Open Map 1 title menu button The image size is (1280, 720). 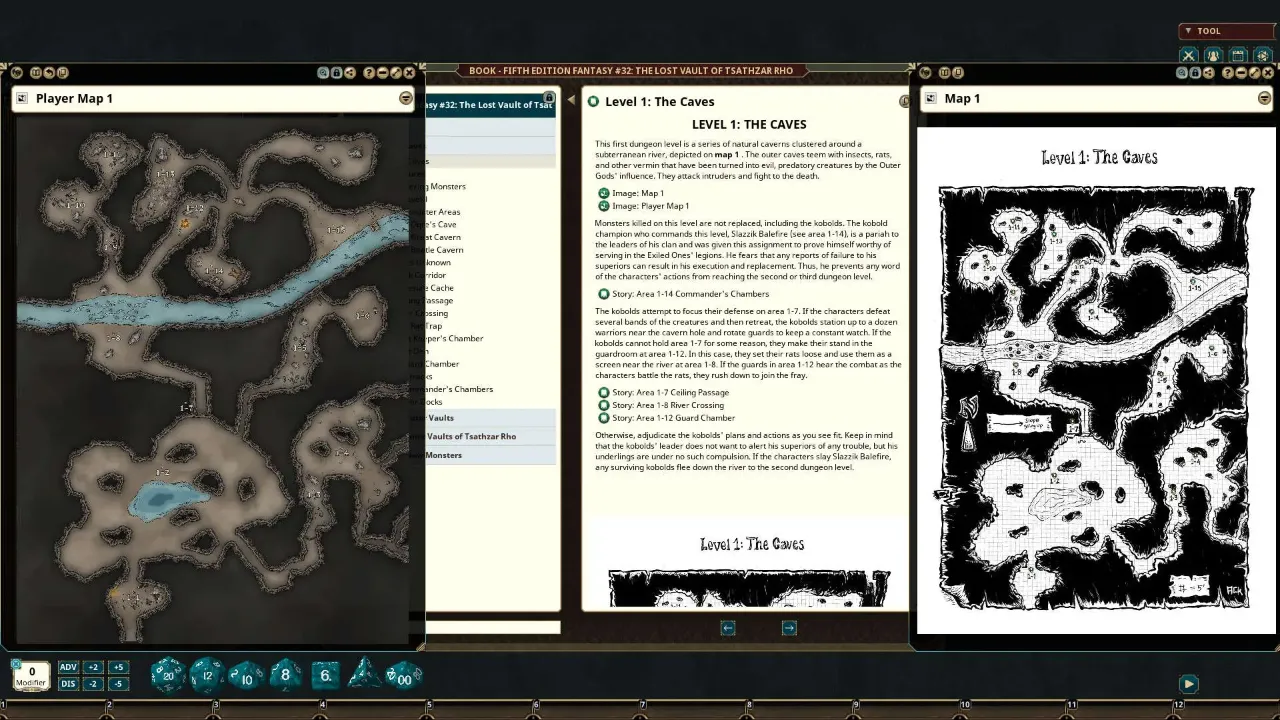(1265, 98)
